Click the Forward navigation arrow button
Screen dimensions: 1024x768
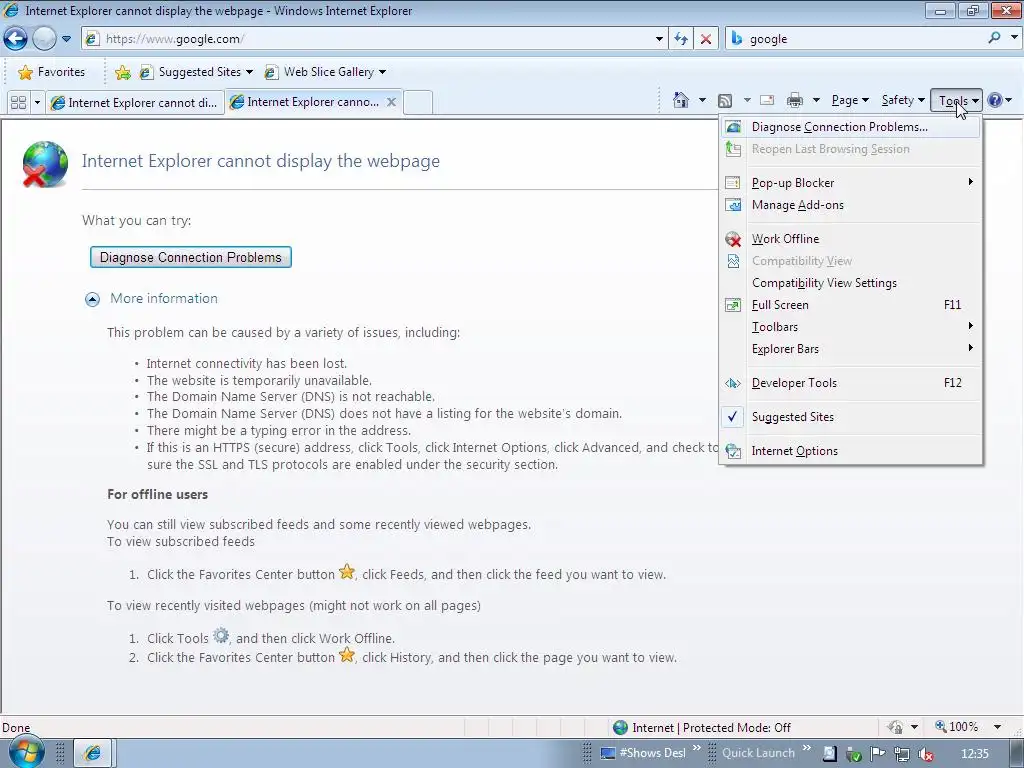tap(44, 39)
